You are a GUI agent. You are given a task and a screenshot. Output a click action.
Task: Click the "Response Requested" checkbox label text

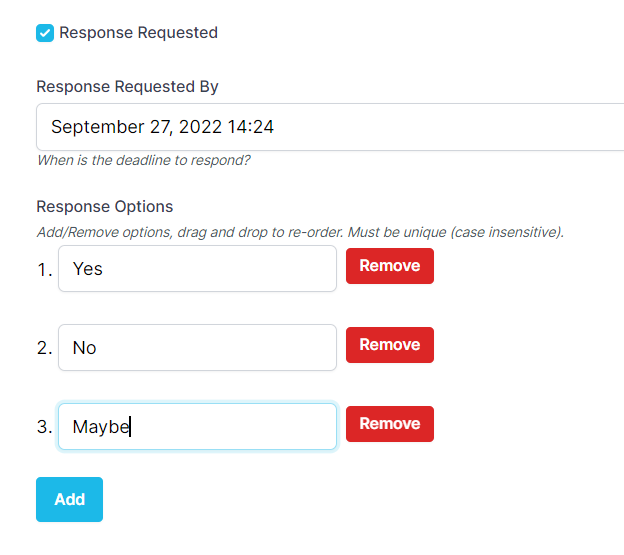pyautogui.click(x=138, y=33)
